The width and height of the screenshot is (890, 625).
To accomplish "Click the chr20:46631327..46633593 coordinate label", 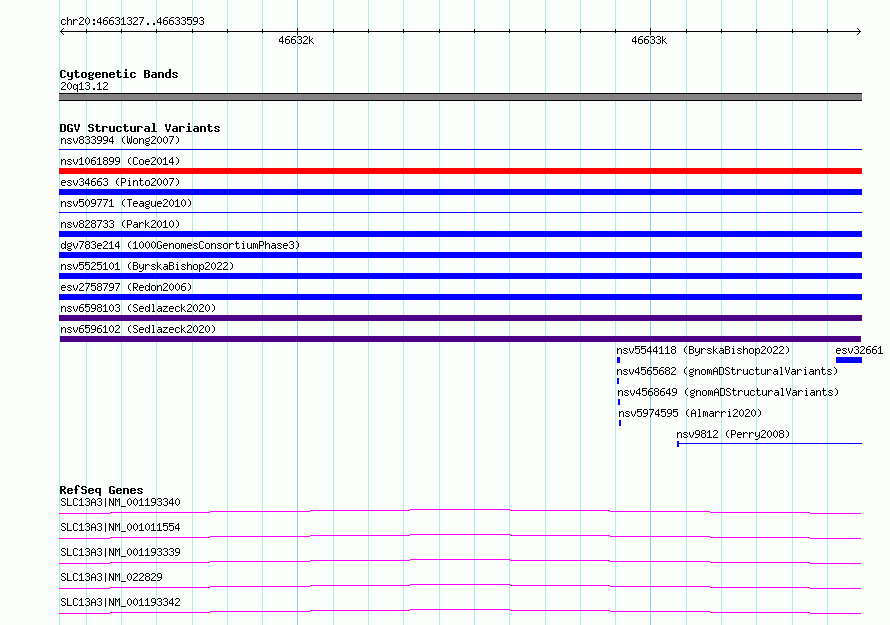I will tap(132, 21).
